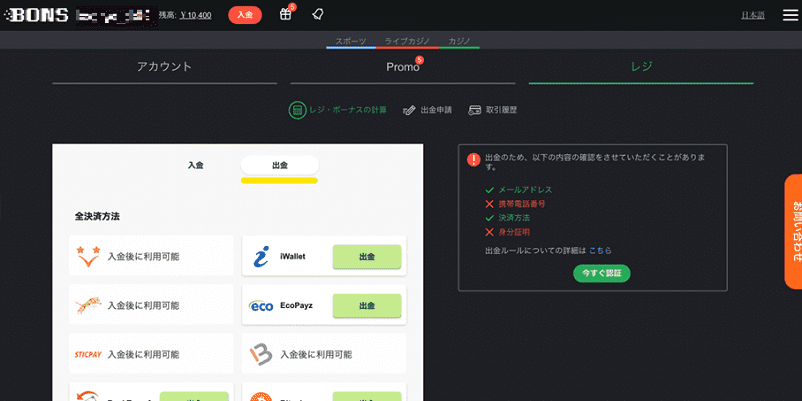Open the Promo tab

pos(403,67)
